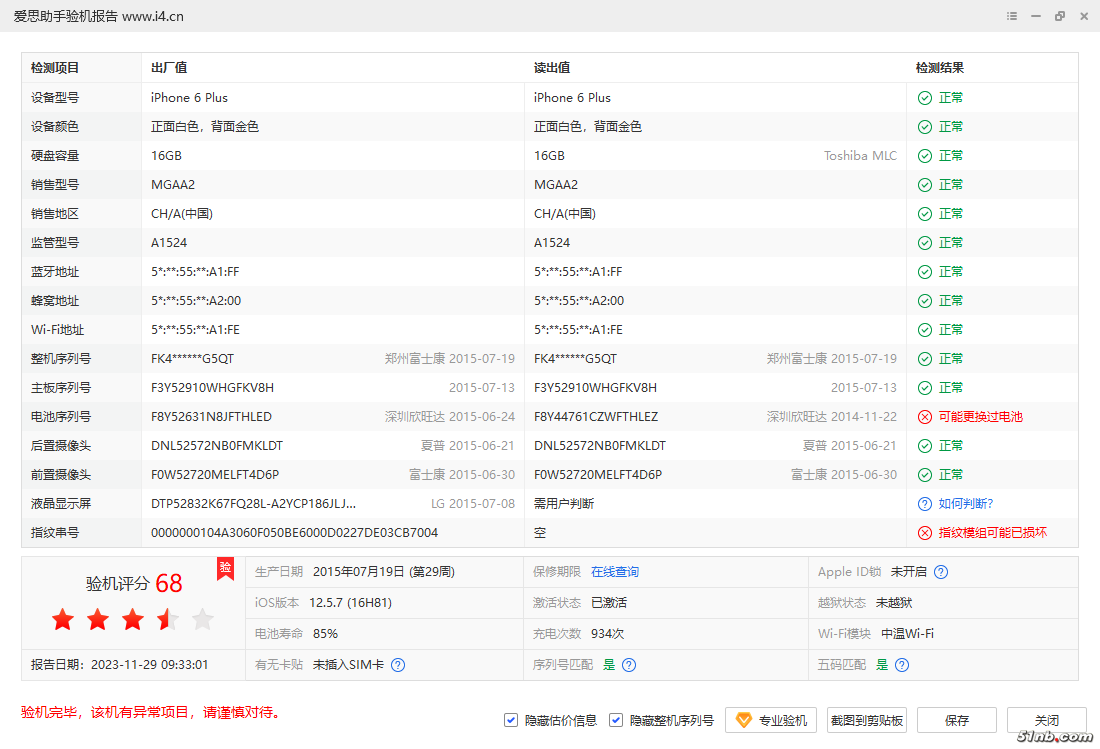Viewport: 1100px width, 749px height.
Task: Uncheck the 隐藏估价信息 checkbox
Action: click(511, 720)
